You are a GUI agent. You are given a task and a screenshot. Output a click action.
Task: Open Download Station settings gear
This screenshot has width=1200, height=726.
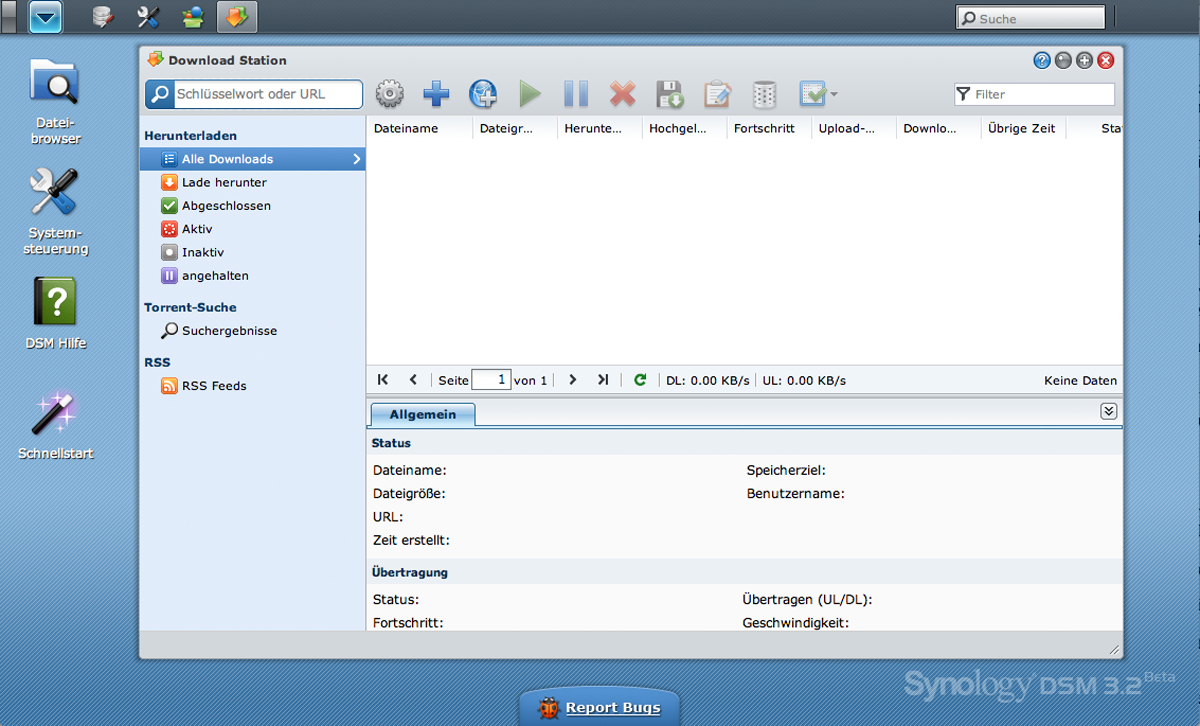point(389,95)
